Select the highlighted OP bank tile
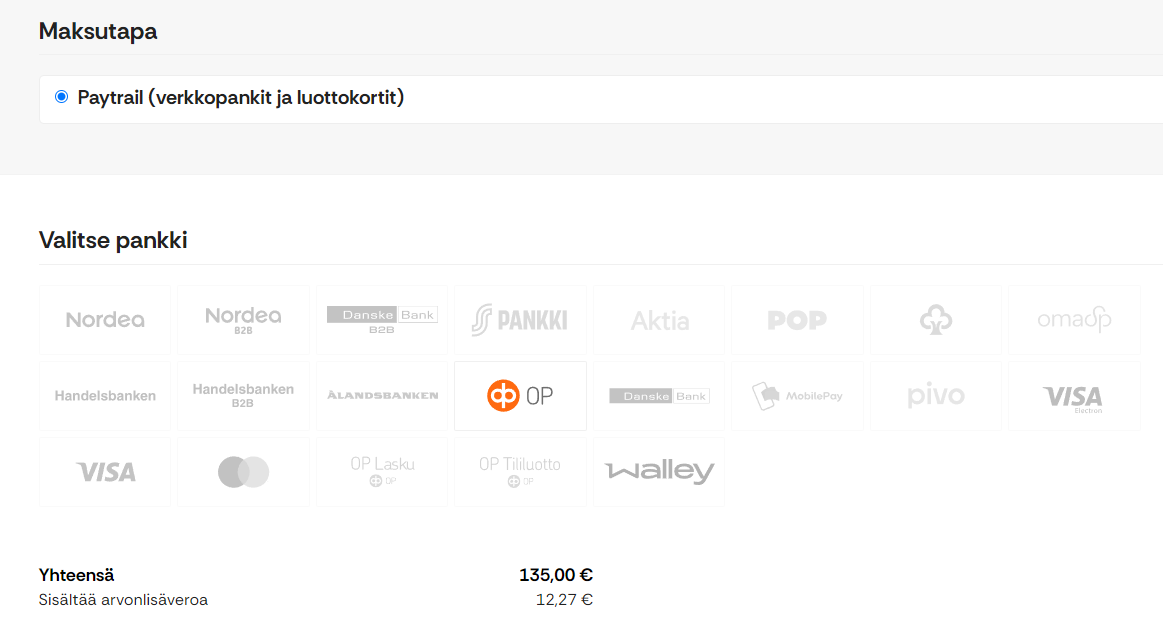 coord(520,396)
